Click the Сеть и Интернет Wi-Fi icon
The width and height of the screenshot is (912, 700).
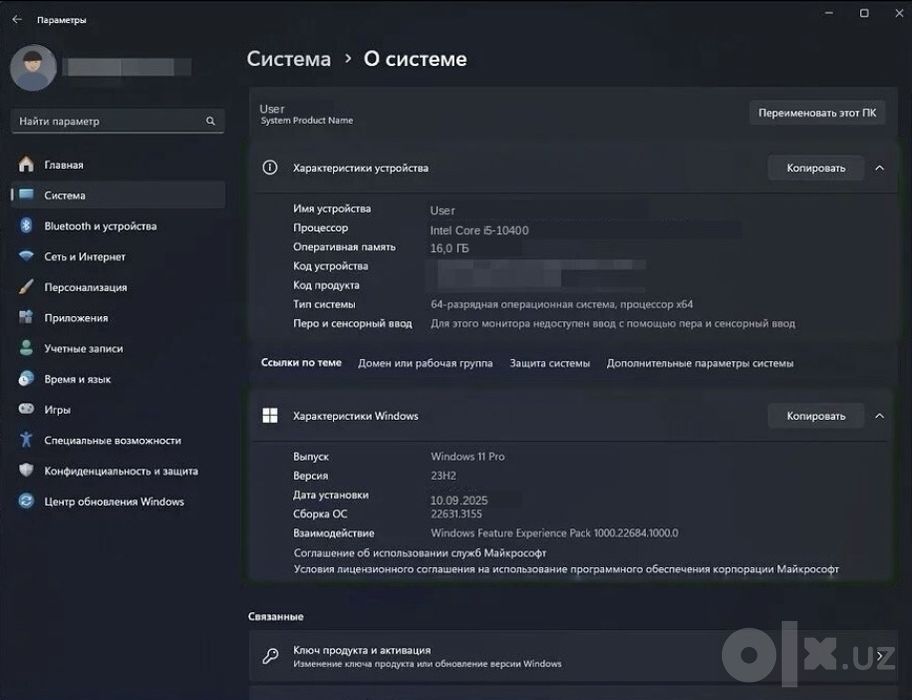point(26,256)
